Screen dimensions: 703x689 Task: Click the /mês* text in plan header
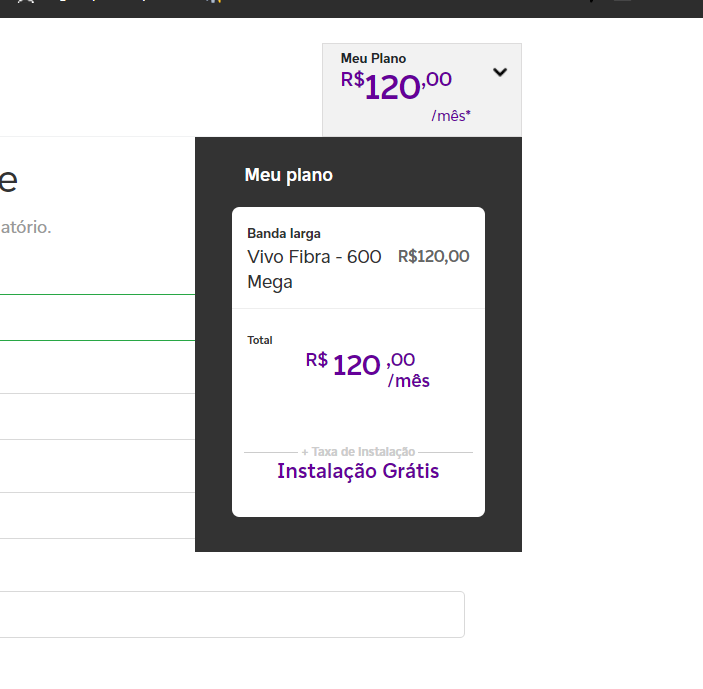click(x=451, y=116)
